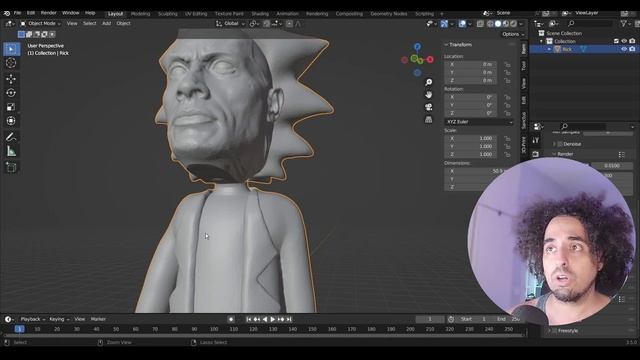Toggle X-Ray view button
This screenshot has width=640, height=360.
tap(480, 24)
